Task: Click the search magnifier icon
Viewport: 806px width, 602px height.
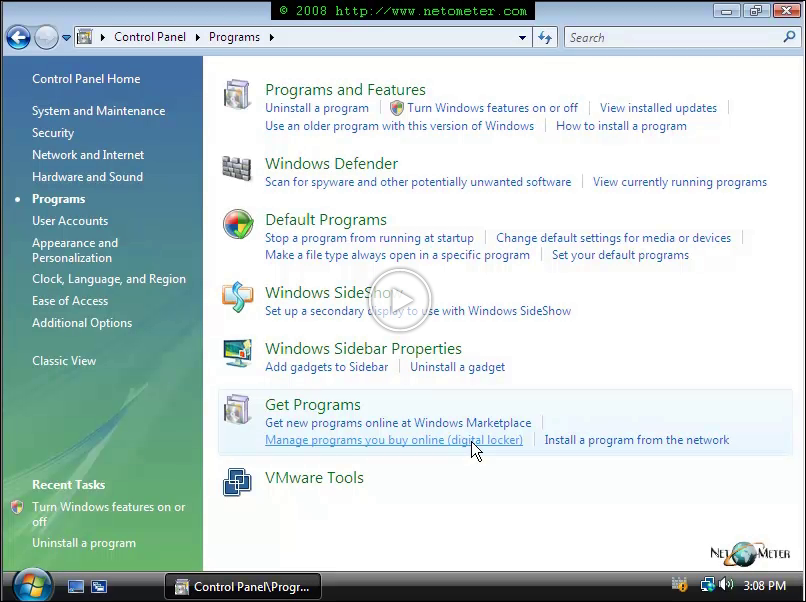Action: click(789, 37)
